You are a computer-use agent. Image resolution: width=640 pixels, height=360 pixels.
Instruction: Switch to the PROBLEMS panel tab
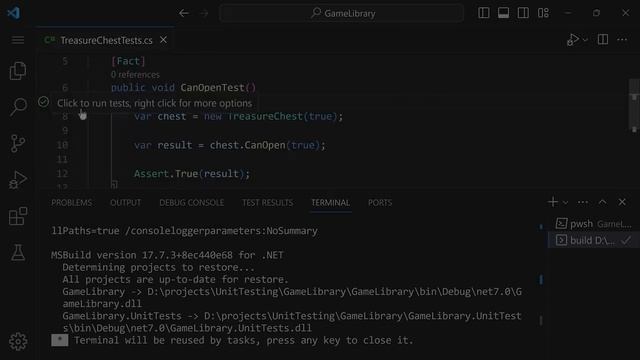(71, 203)
